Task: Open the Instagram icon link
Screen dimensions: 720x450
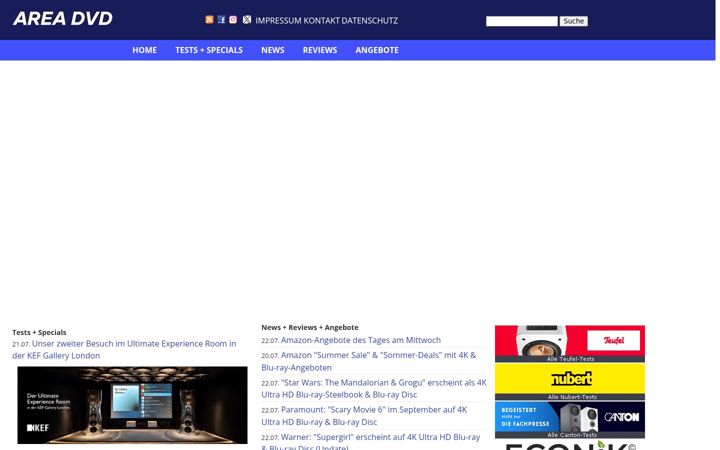Action: [x=233, y=20]
